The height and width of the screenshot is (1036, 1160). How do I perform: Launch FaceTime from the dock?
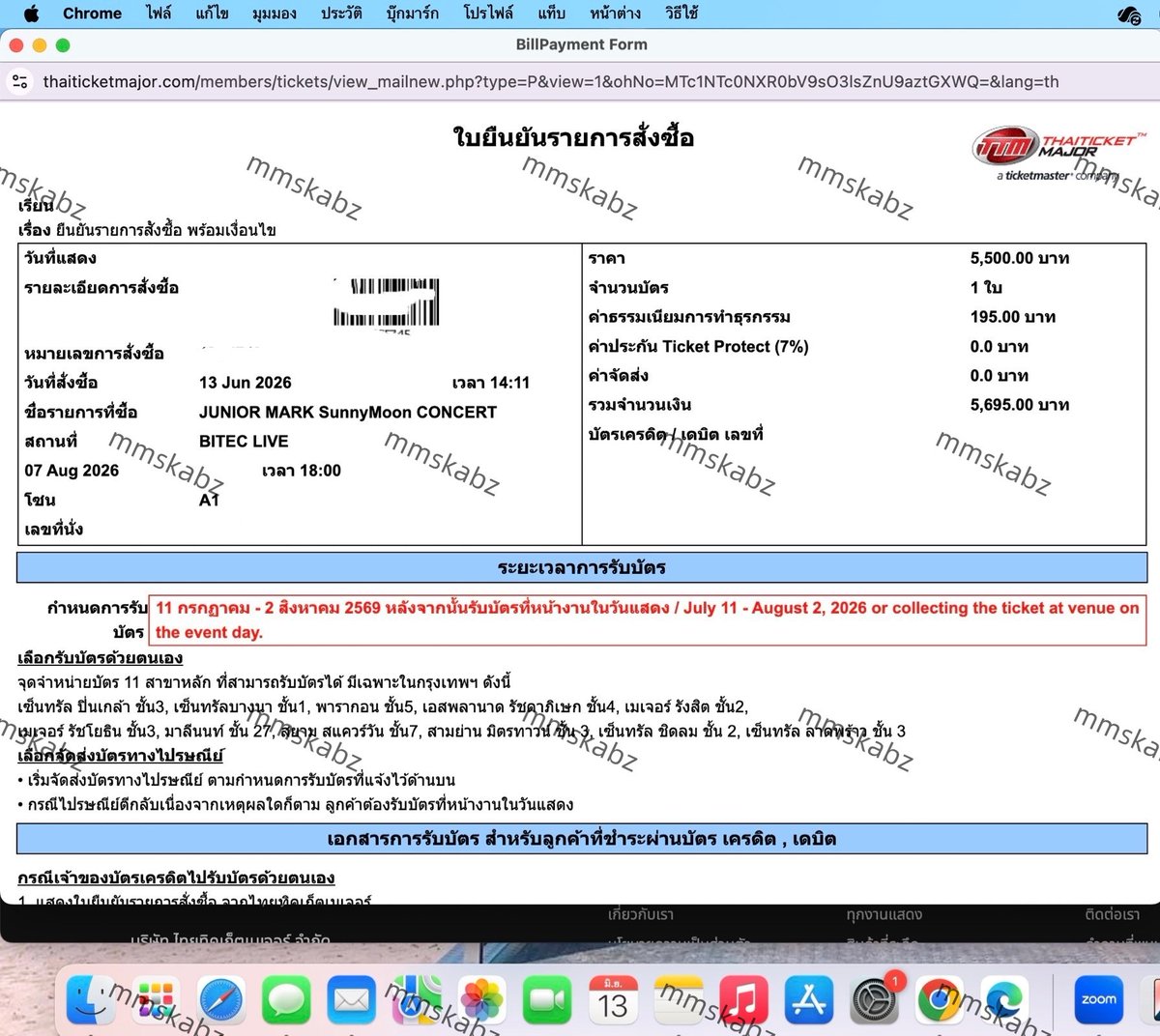(547, 999)
